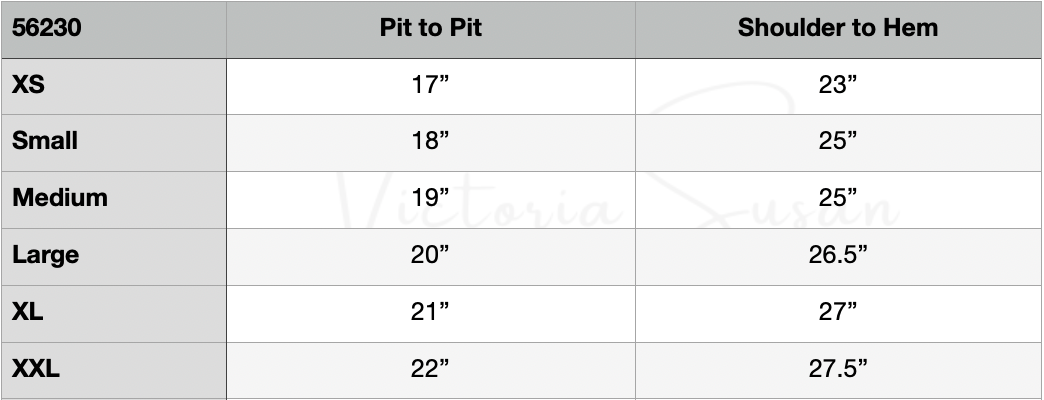1044x400 pixels.
Task: Select the Pit to Pit column header
Action: [431, 28]
